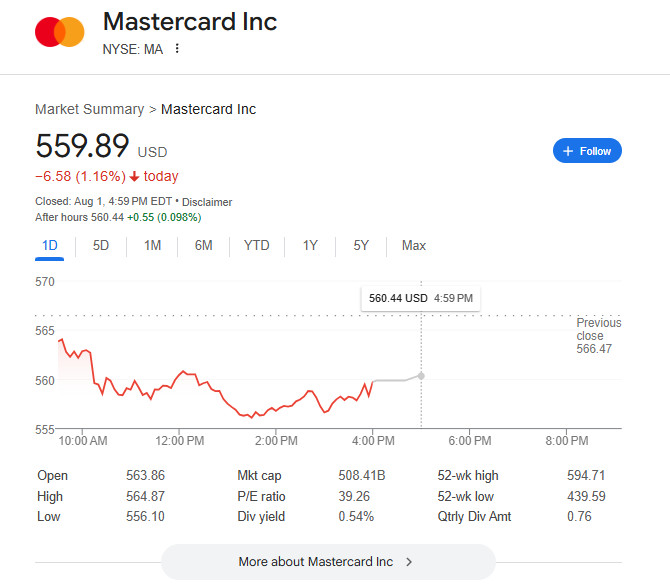This screenshot has width=670, height=587.
Task: Select the YTD chart range
Action: coord(257,245)
